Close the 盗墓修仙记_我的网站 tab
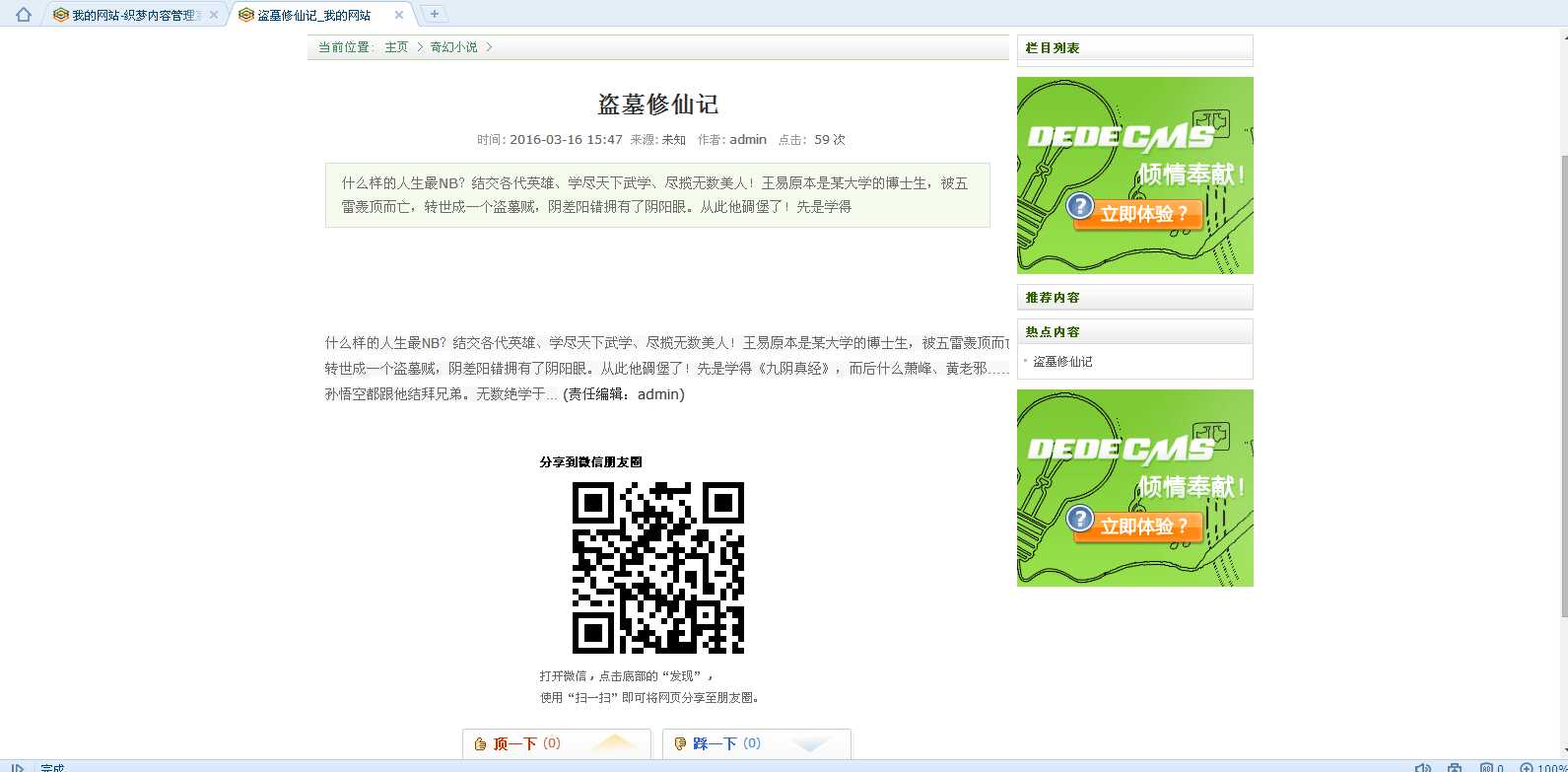 click(399, 15)
